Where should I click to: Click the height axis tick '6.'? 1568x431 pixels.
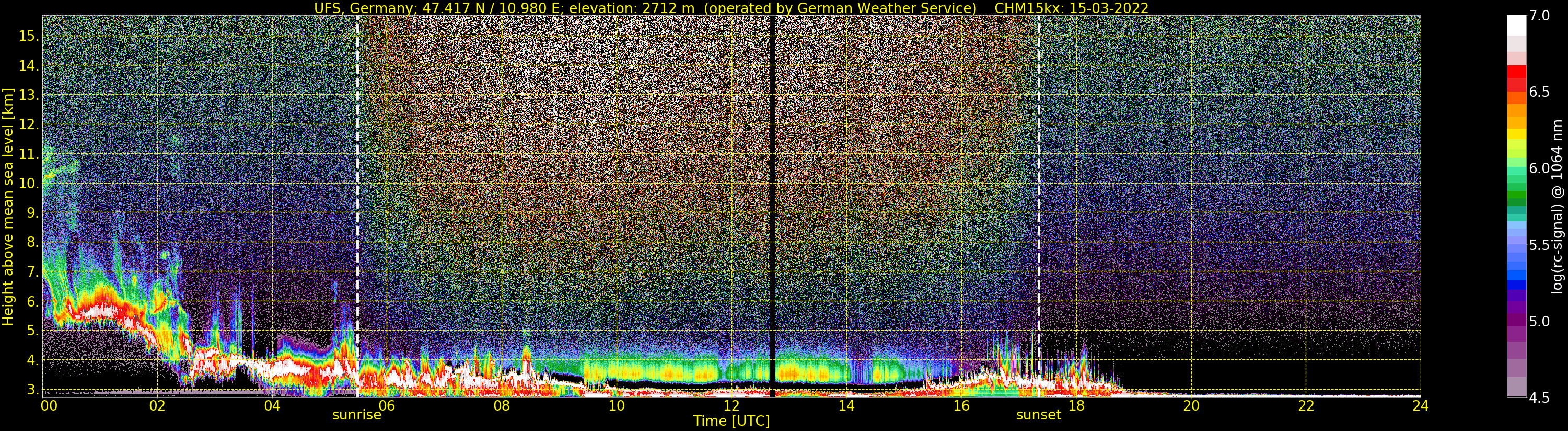[33, 301]
